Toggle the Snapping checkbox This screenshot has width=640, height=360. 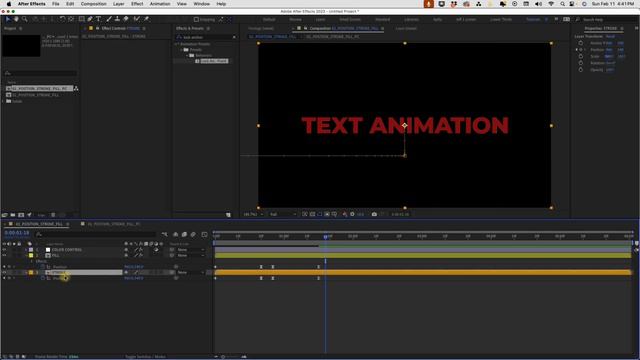click(196, 19)
